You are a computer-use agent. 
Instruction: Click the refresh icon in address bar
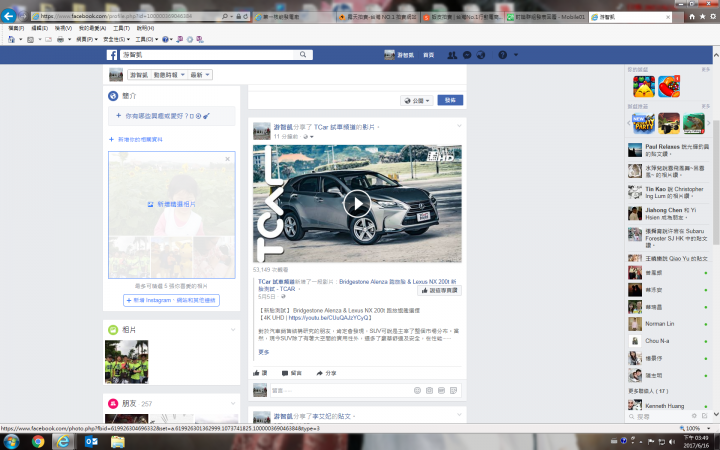(x=246, y=16)
